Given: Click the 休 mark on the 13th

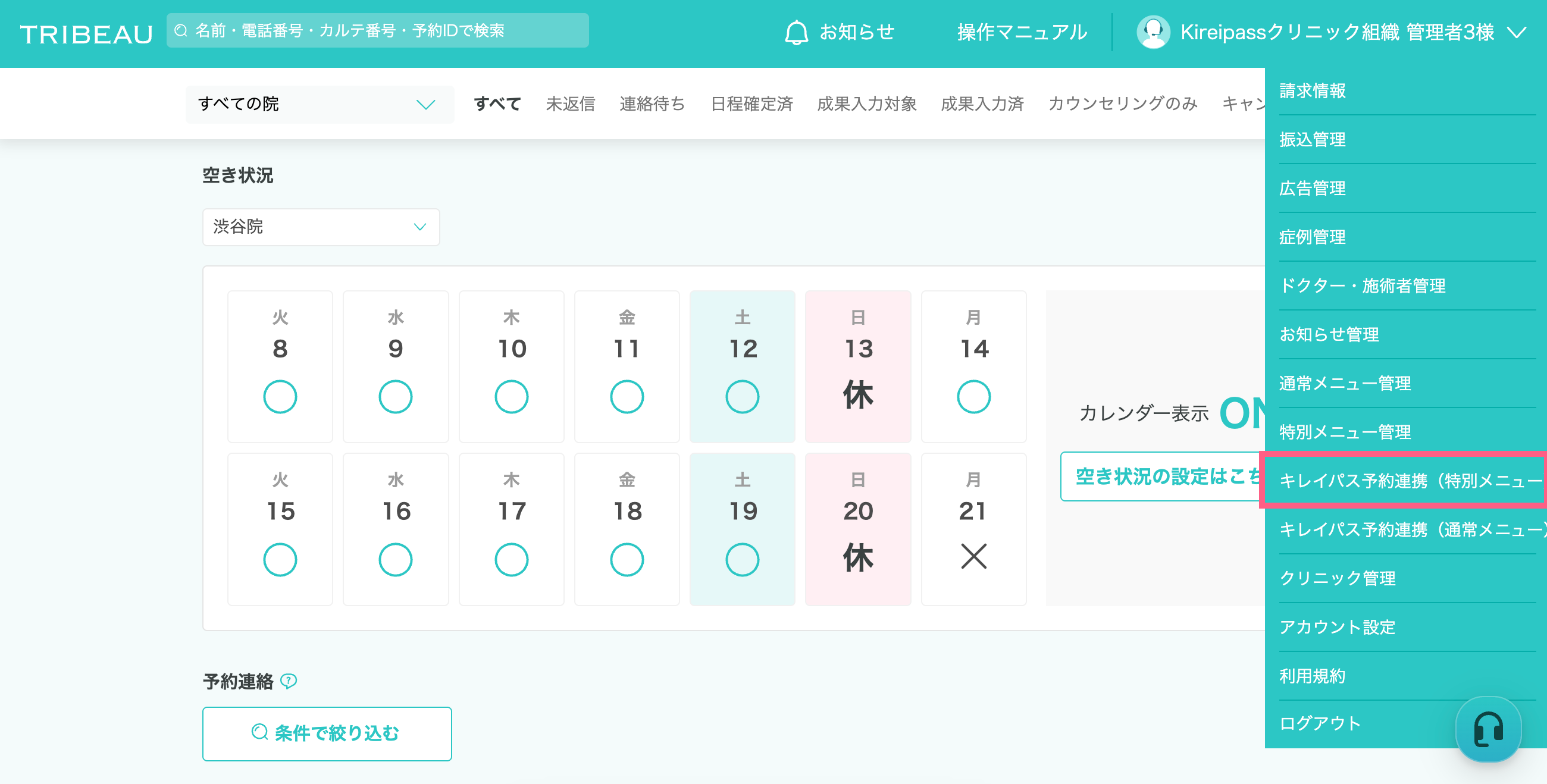Looking at the screenshot, I should tap(857, 396).
